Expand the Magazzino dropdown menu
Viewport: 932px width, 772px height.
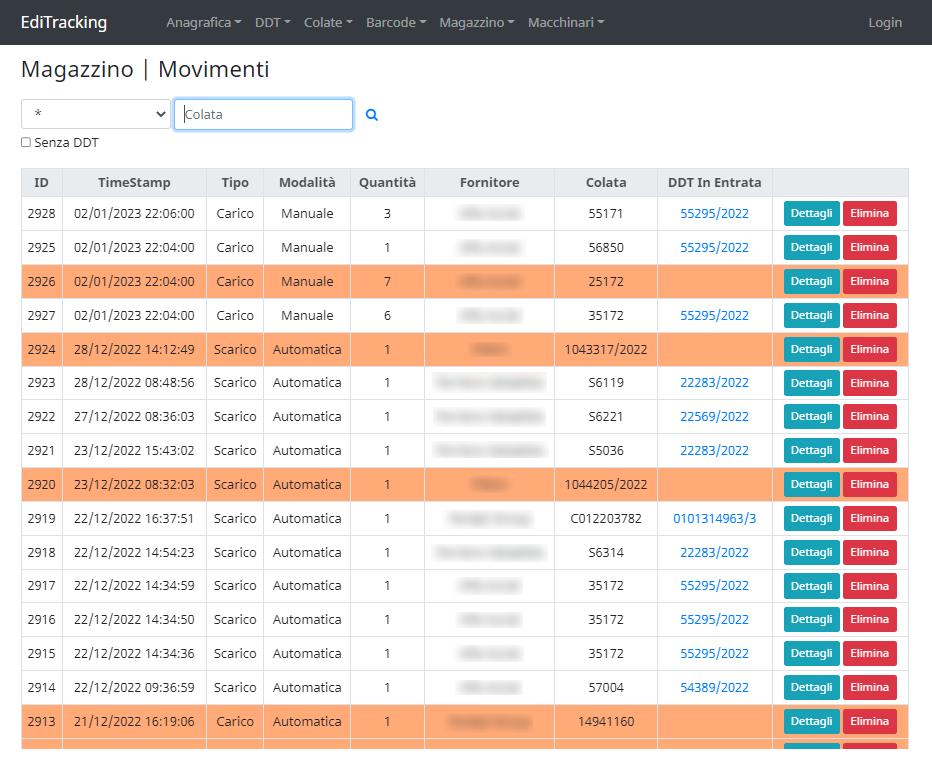[477, 22]
